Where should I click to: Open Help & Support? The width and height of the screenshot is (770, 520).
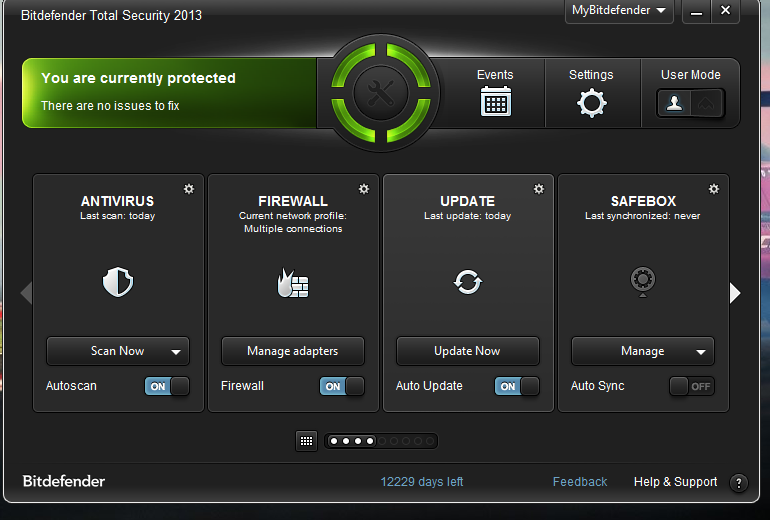point(675,482)
